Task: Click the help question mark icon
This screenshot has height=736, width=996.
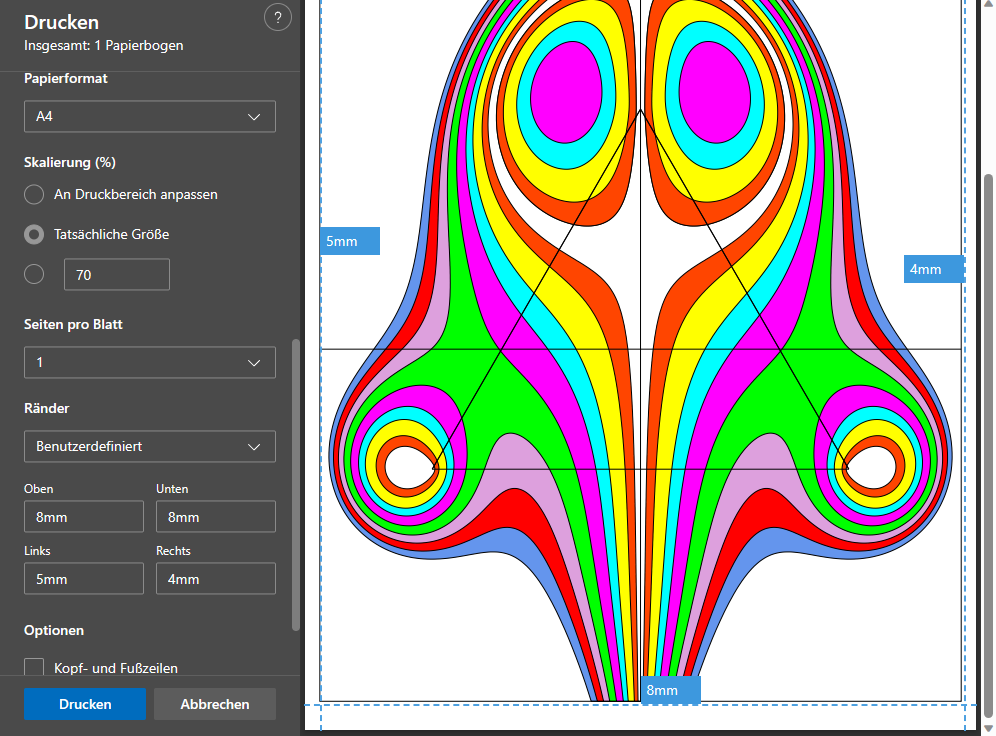Action: pos(278,17)
